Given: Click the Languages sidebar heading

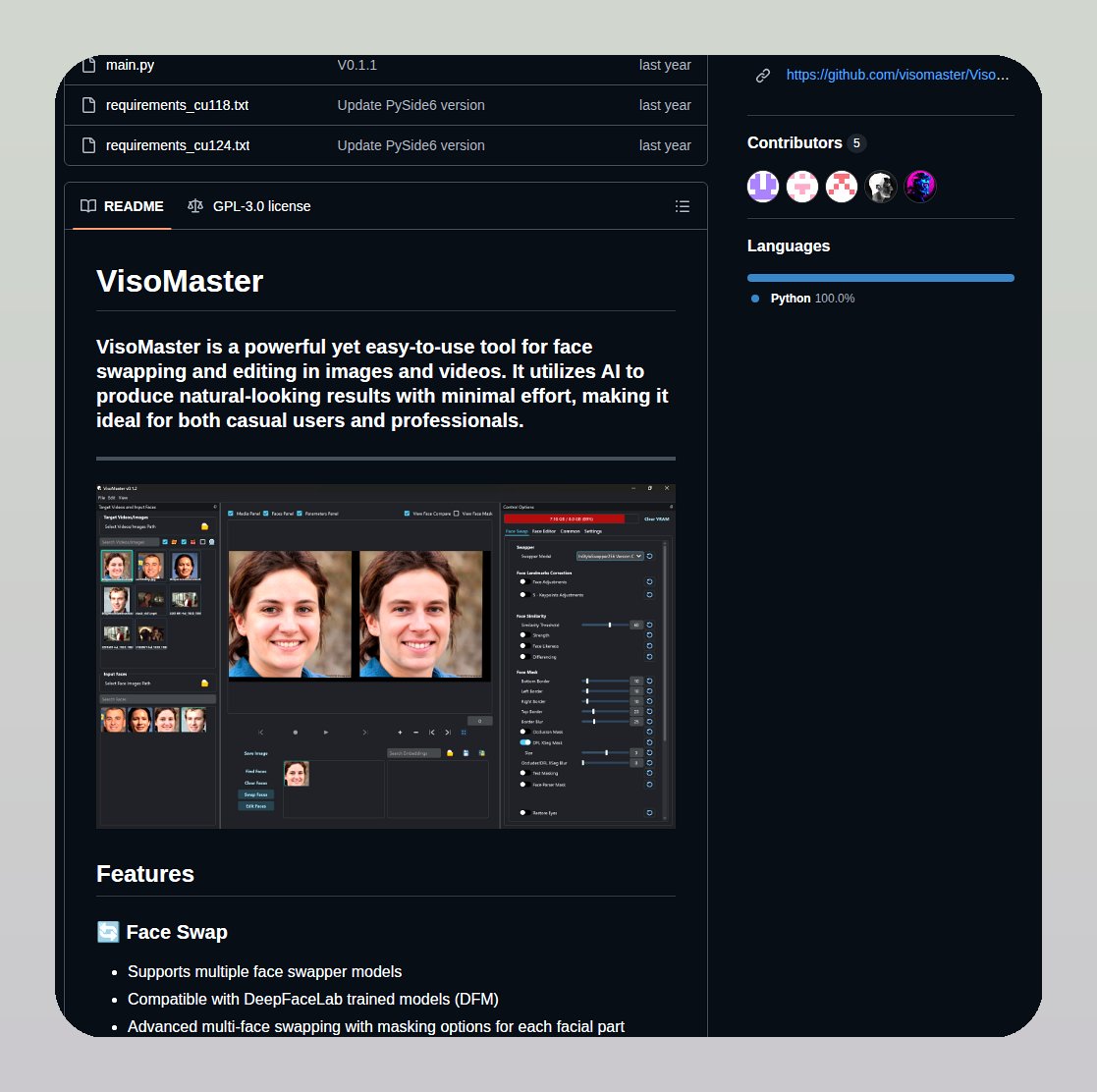Looking at the screenshot, I should [x=789, y=246].
